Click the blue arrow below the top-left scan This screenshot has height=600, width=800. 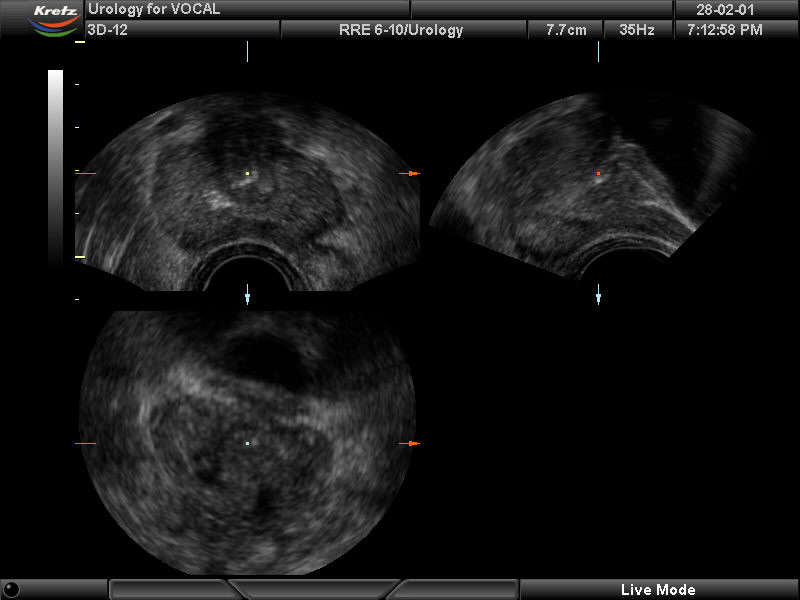(x=247, y=297)
